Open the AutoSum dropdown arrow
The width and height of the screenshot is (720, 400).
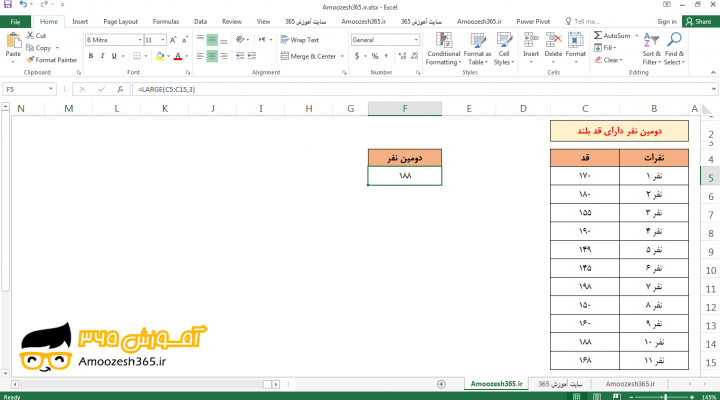pos(636,35)
